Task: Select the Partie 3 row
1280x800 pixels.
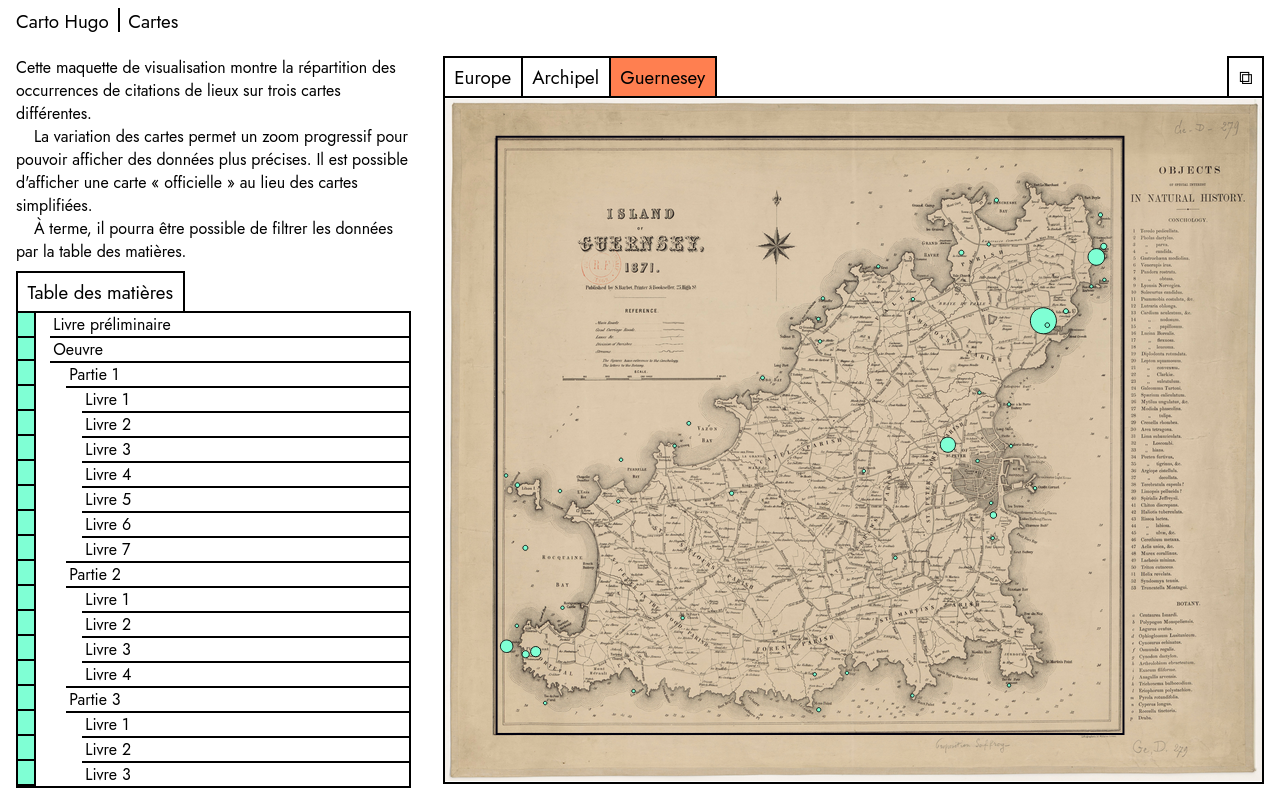Action: 238,699
